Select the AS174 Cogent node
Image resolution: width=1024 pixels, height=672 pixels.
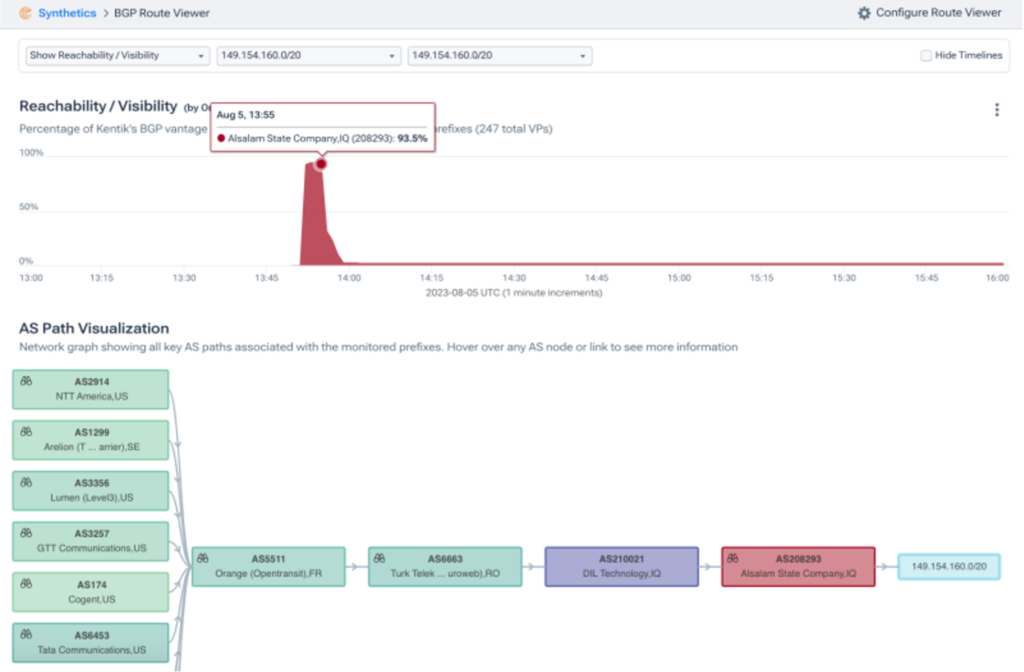click(x=90, y=591)
